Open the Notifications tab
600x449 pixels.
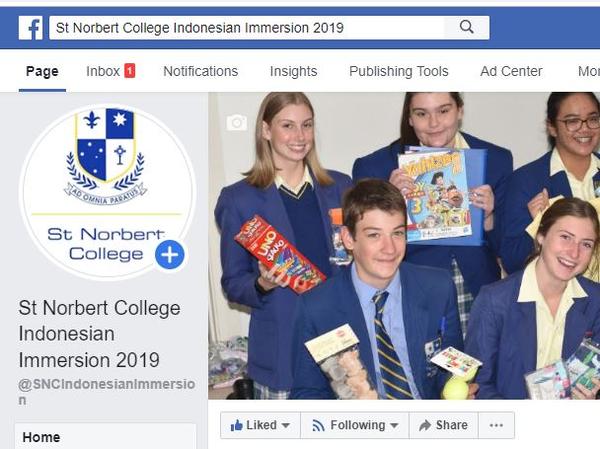coord(201,71)
